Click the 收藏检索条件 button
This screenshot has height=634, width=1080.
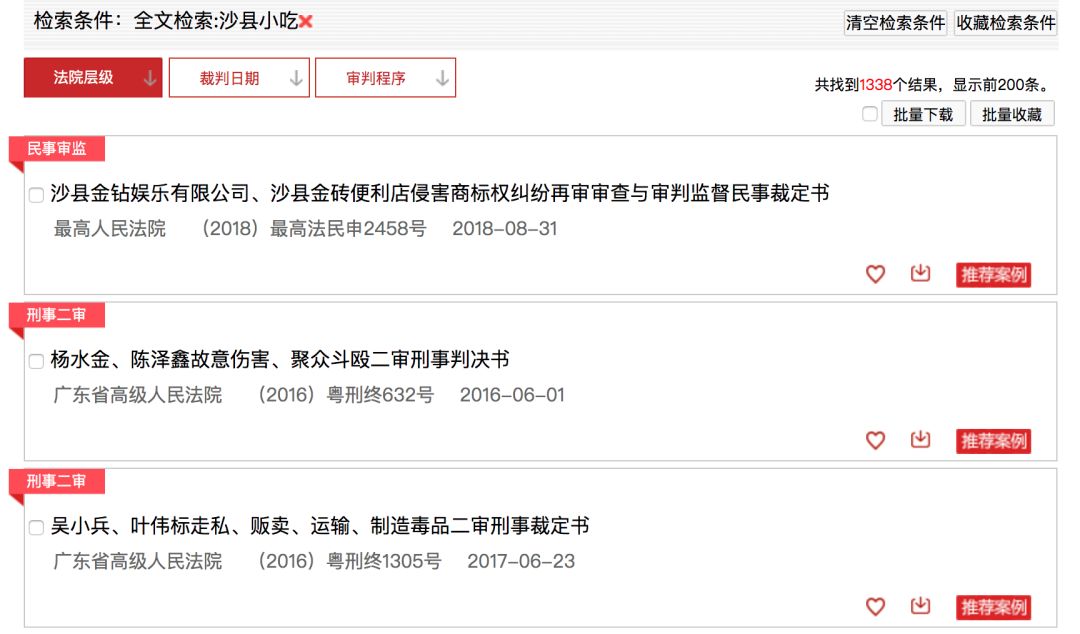point(1006,23)
